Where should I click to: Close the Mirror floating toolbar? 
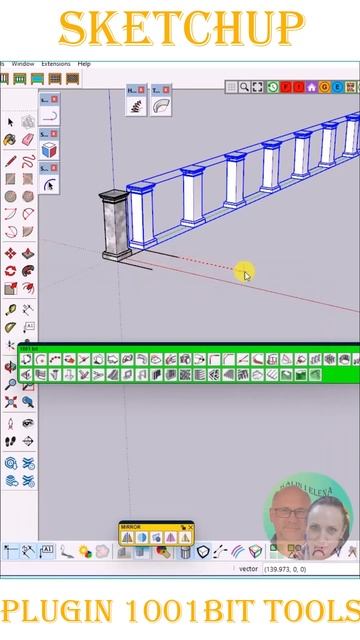(x=190, y=527)
